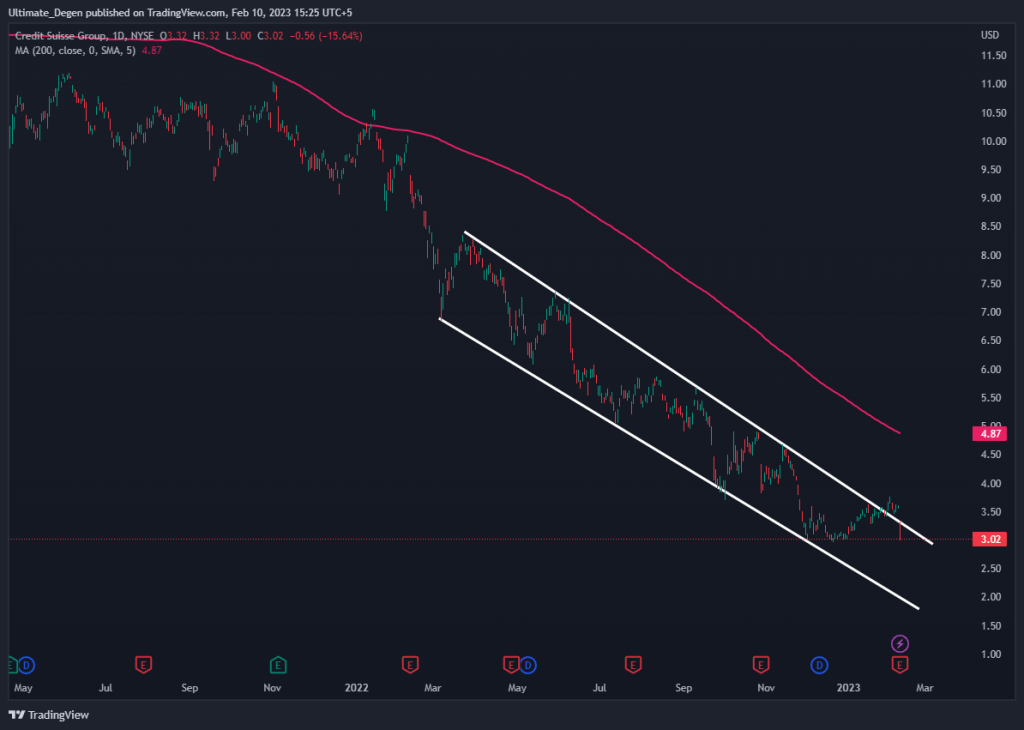Click the 1.50 price axis label
Viewport: 1024px width, 730px height.
click(x=991, y=626)
